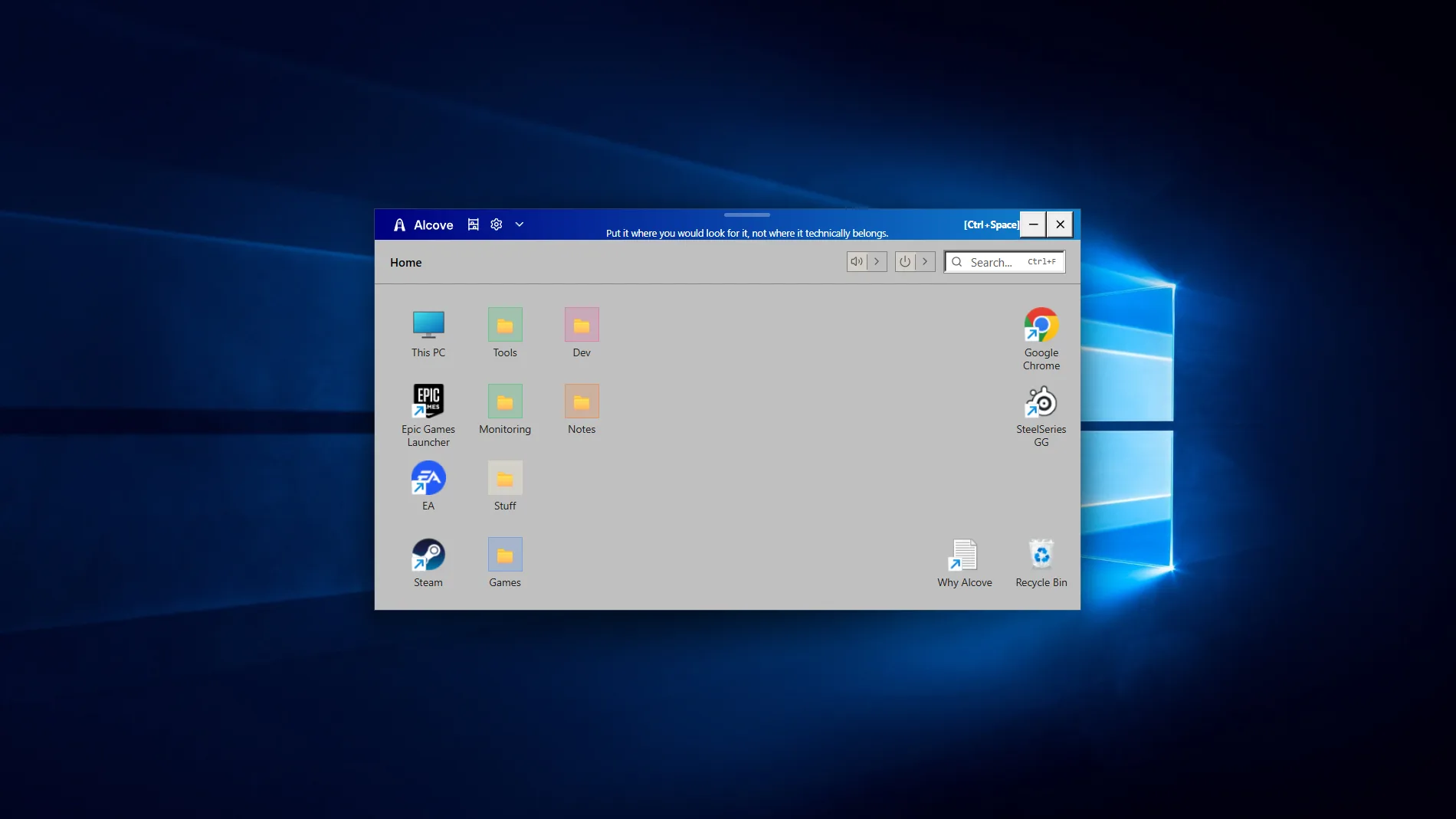Open the Tools folder
Viewport: 1456px width, 819px height.
tap(505, 333)
